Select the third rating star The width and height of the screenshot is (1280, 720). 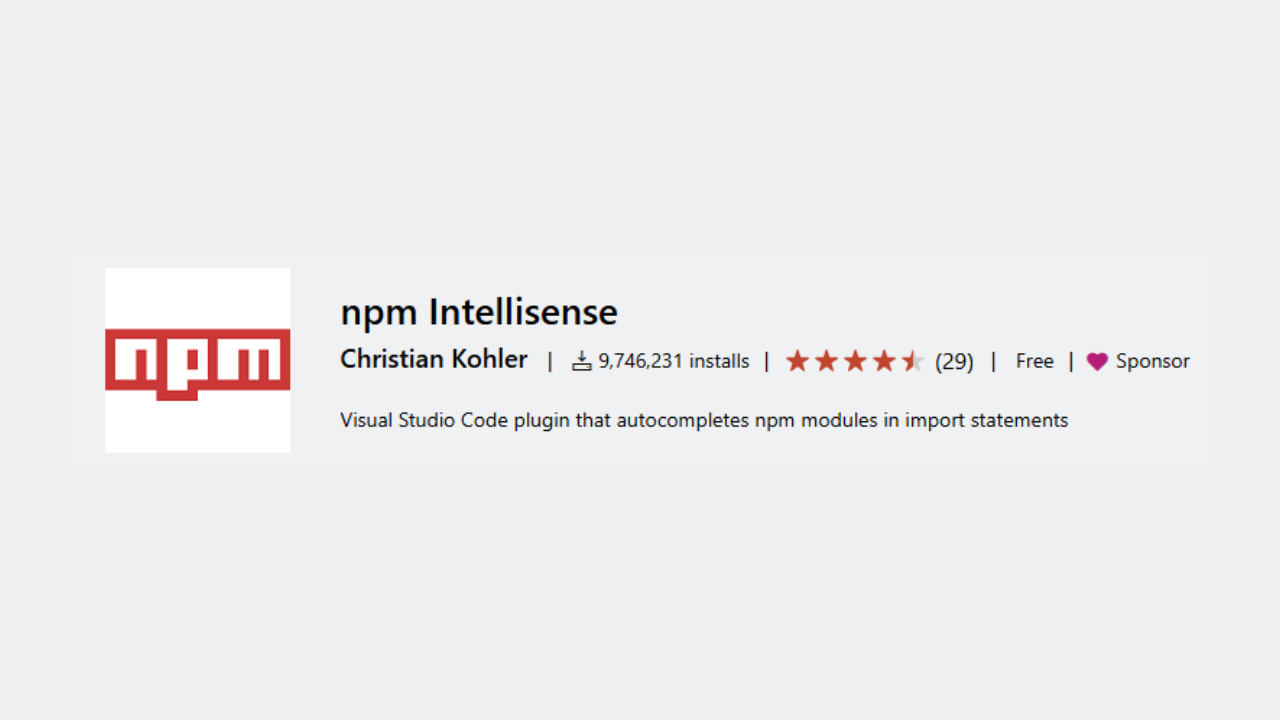tap(855, 361)
